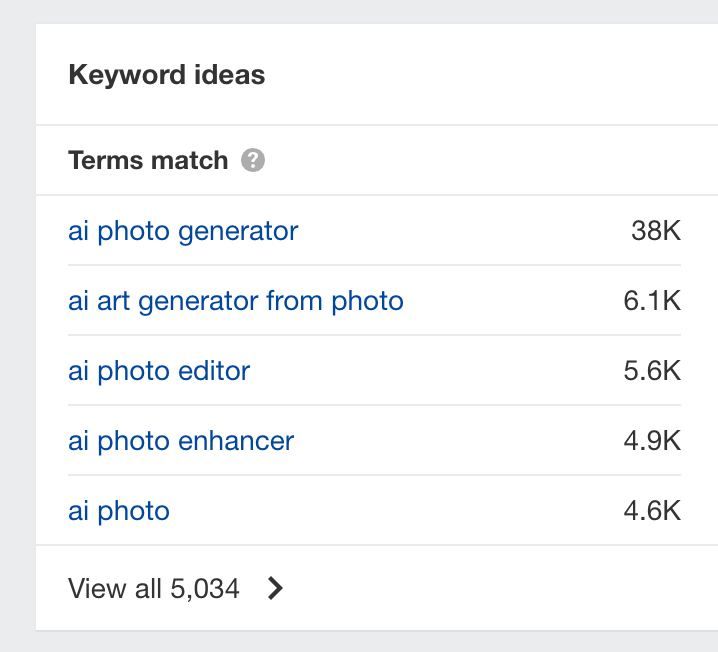Click the word "enhancer" in the keyword list

[236, 441]
